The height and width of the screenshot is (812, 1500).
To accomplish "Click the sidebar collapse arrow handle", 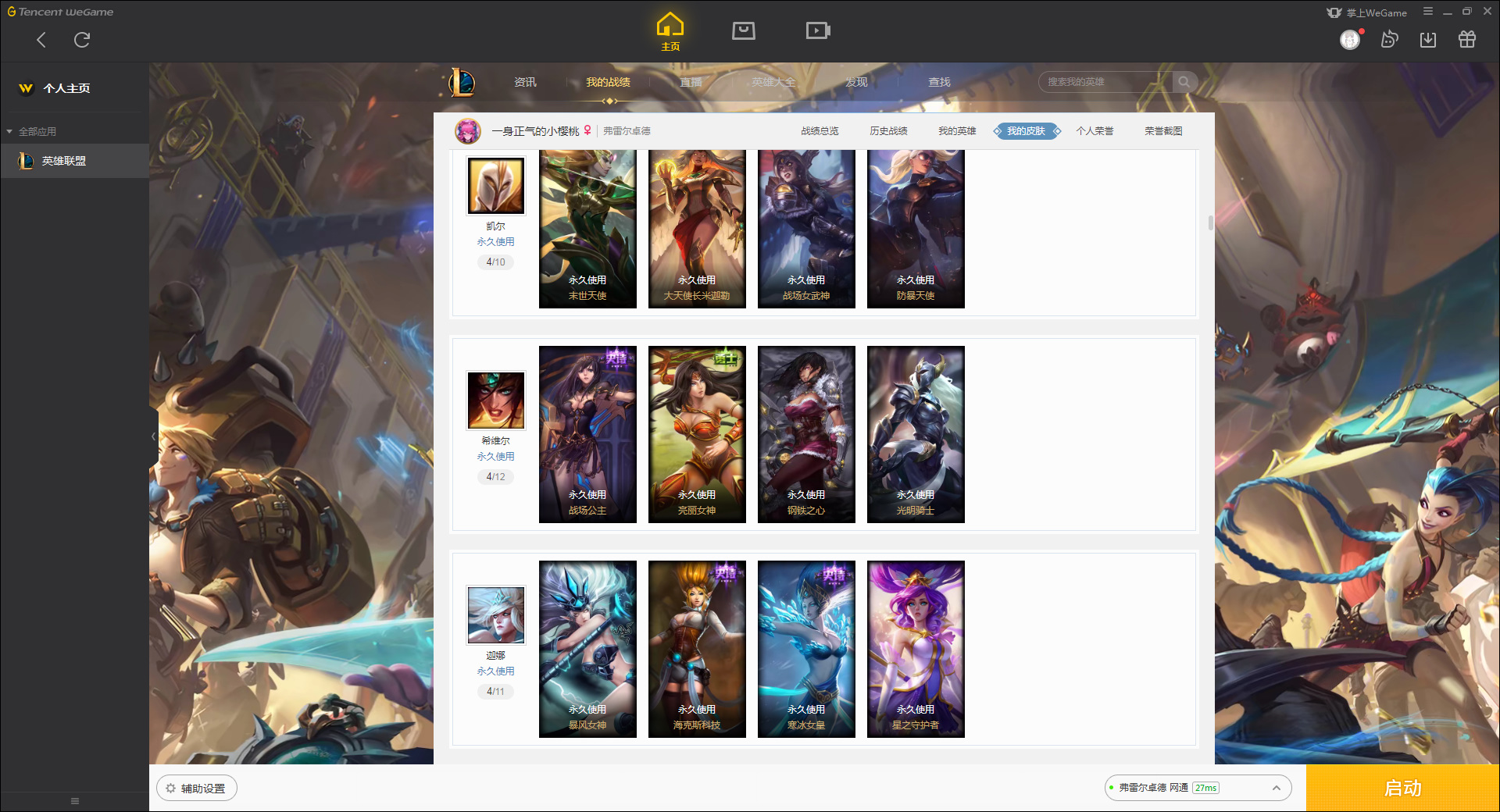I will click(x=154, y=436).
